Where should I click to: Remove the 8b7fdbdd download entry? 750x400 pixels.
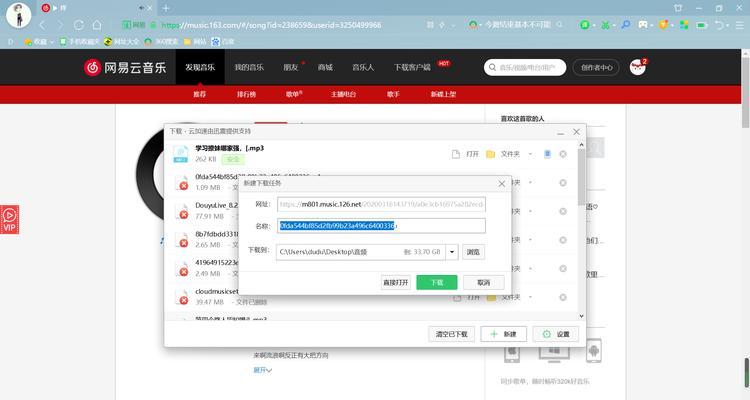coord(563,240)
